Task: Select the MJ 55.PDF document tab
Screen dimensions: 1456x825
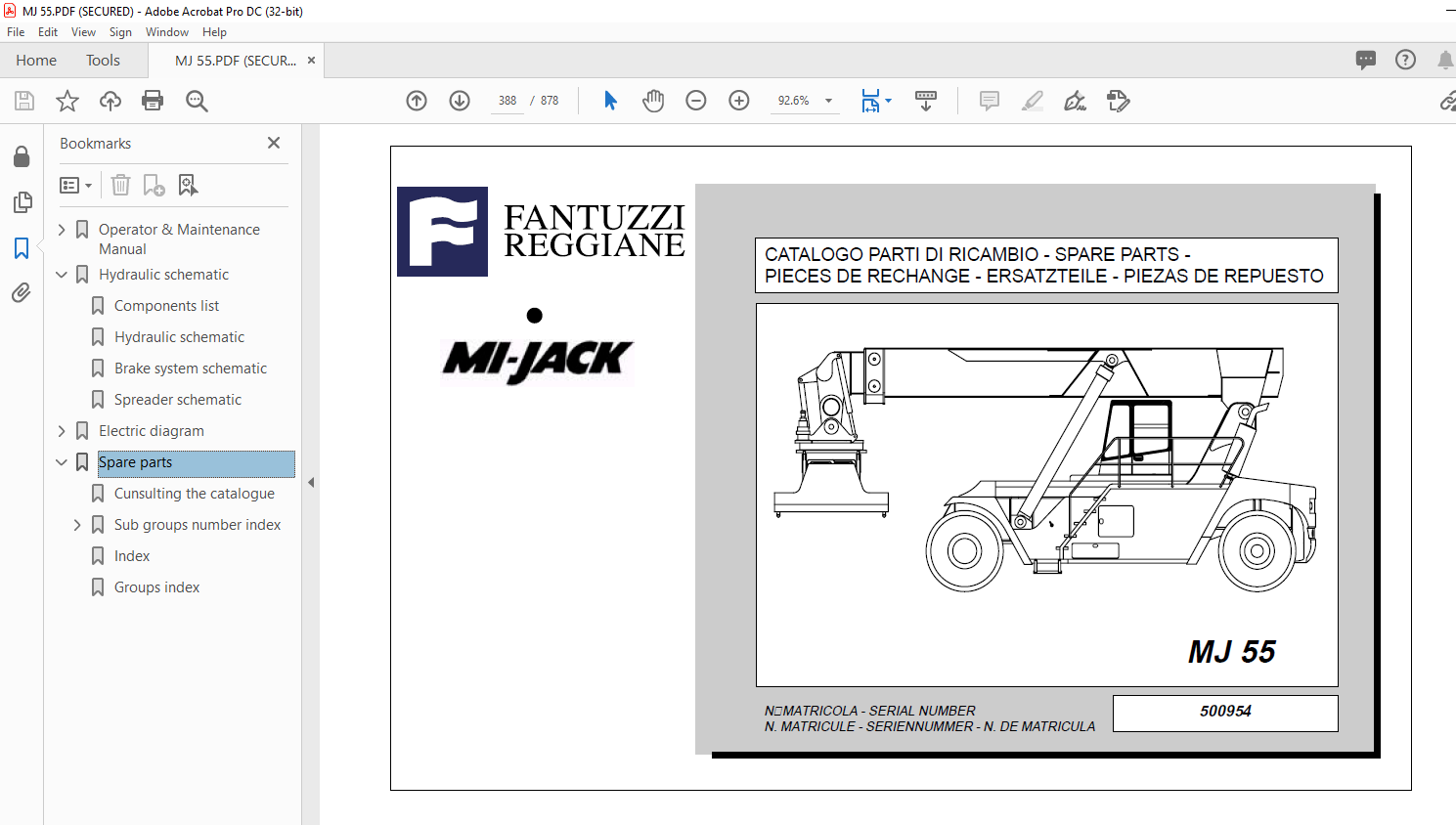Action: pyautogui.click(x=235, y=61)
